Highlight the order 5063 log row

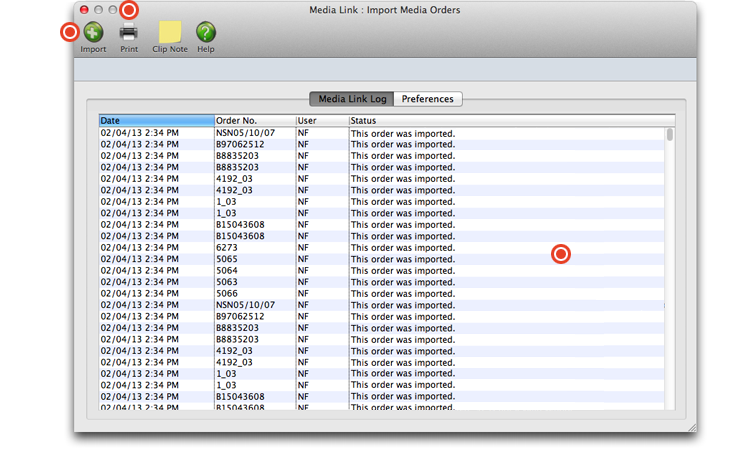coord(254,282)
